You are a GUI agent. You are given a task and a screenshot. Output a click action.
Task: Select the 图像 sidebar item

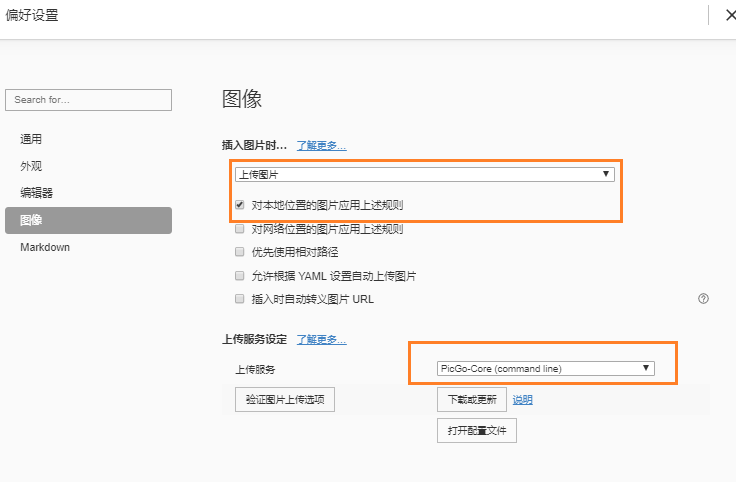31,220
